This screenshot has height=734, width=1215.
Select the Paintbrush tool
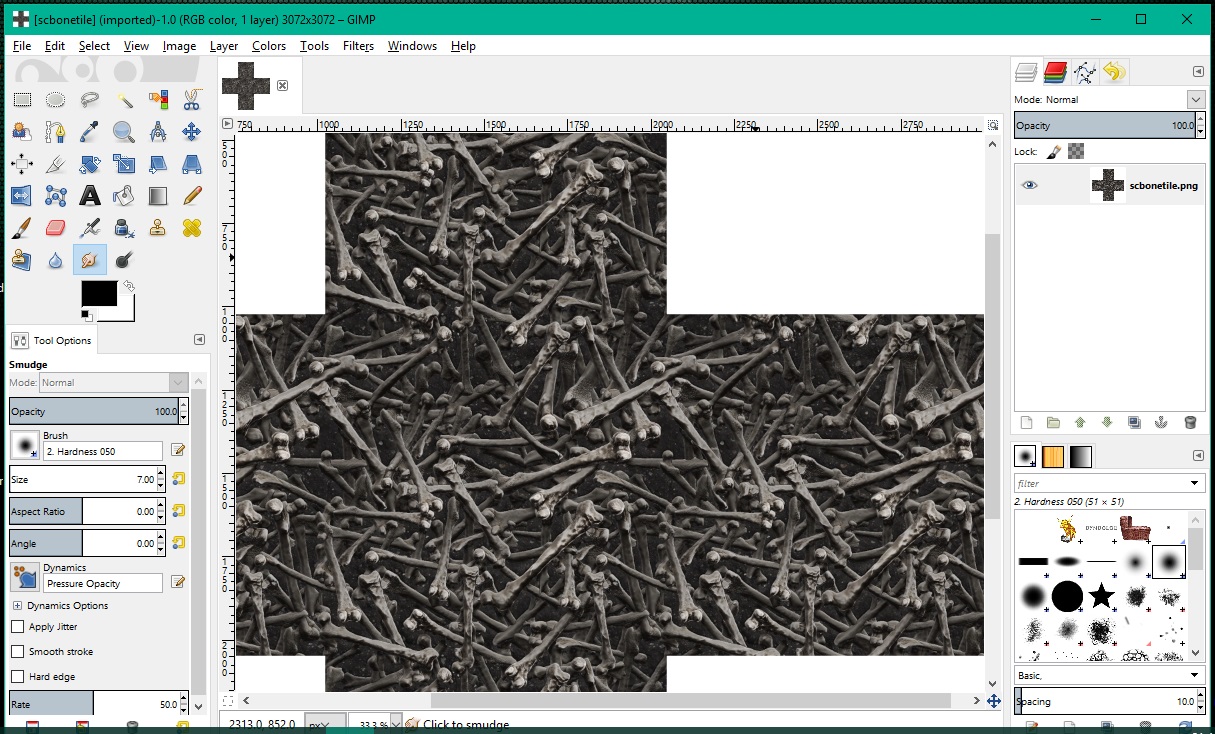(x=22, y=228)
